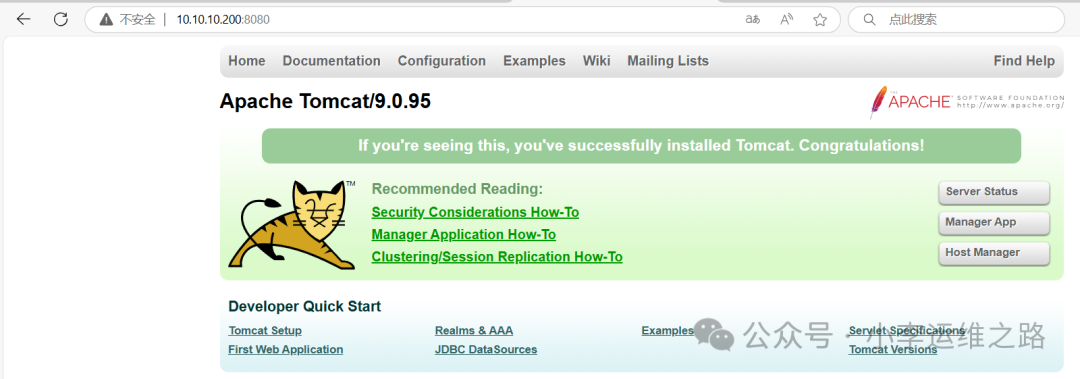Click the Find Help link

[1024, 61]
